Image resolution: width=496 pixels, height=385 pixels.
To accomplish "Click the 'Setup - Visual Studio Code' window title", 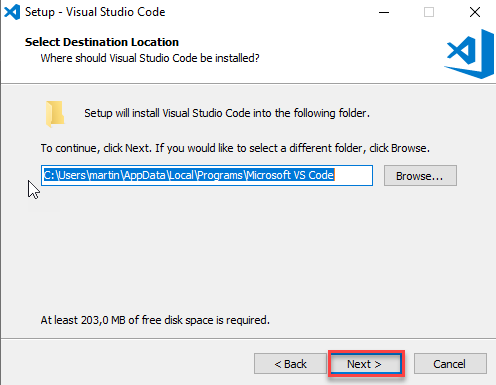I will pos(95,12).
